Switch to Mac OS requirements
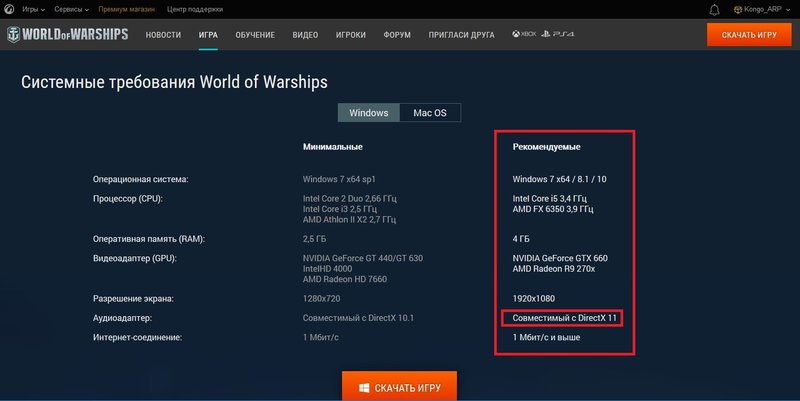 tap(430, 113)
